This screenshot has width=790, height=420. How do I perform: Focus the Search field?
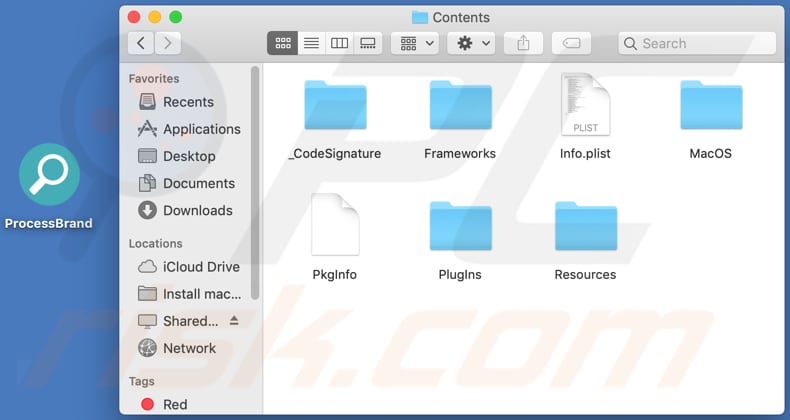click(x=697, y=43)
